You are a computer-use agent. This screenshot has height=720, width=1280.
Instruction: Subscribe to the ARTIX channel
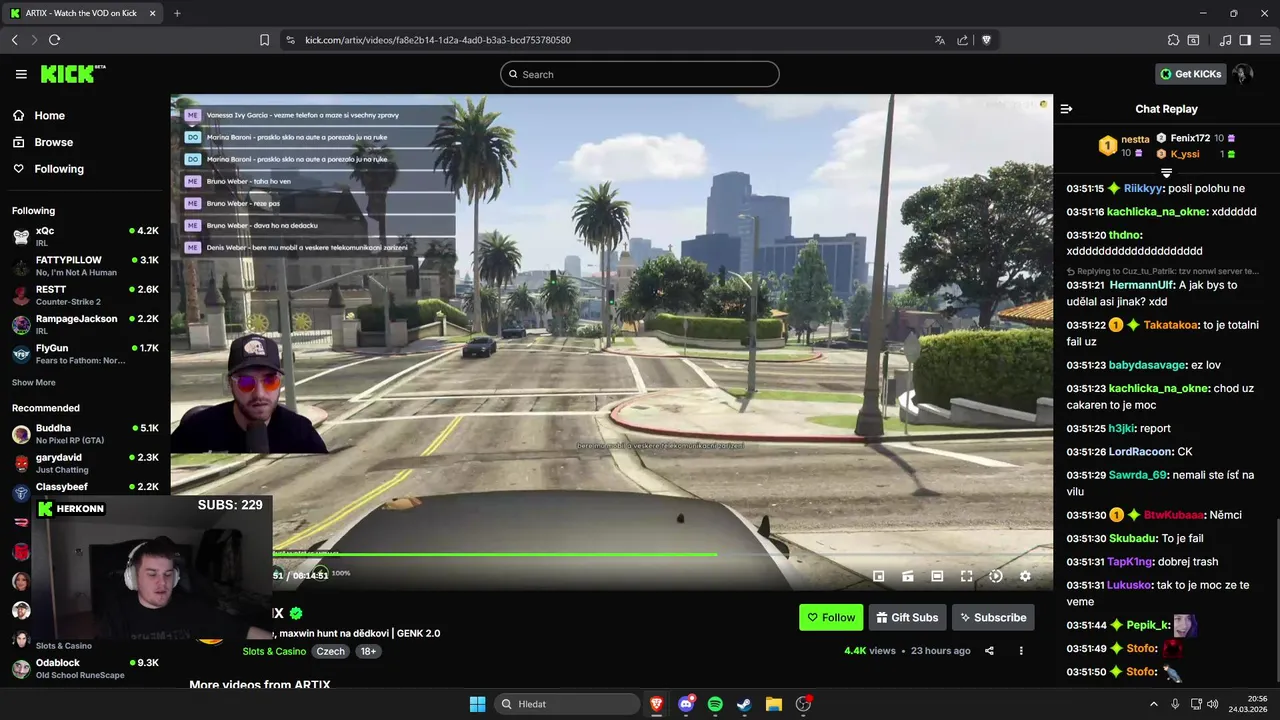(993, 618)
